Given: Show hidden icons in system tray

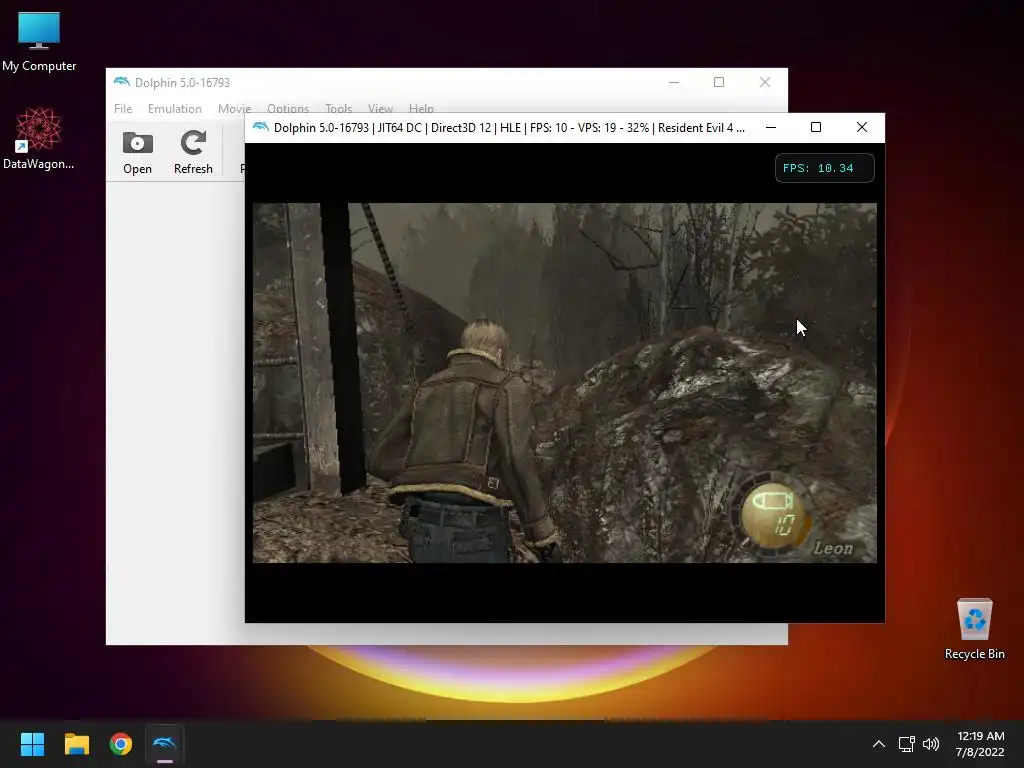Looking at the screenshot, I should click(879, 744).
